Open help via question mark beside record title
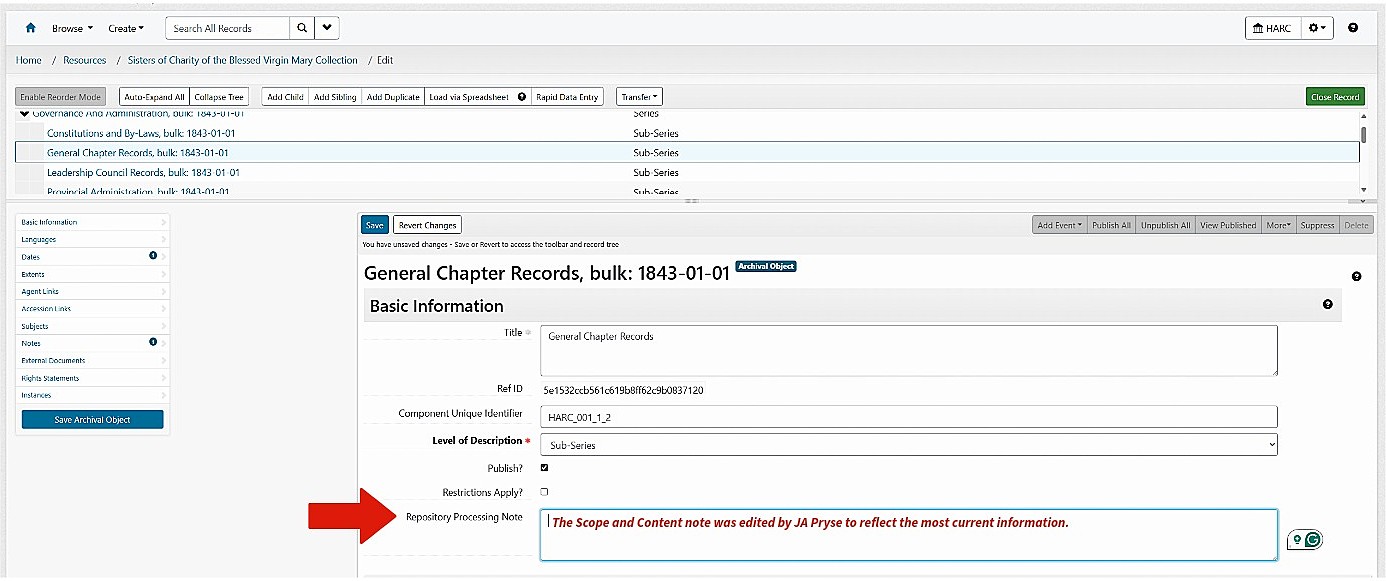The height and width of the screenshot is (581, 1386). click(x=1356, y=276)
